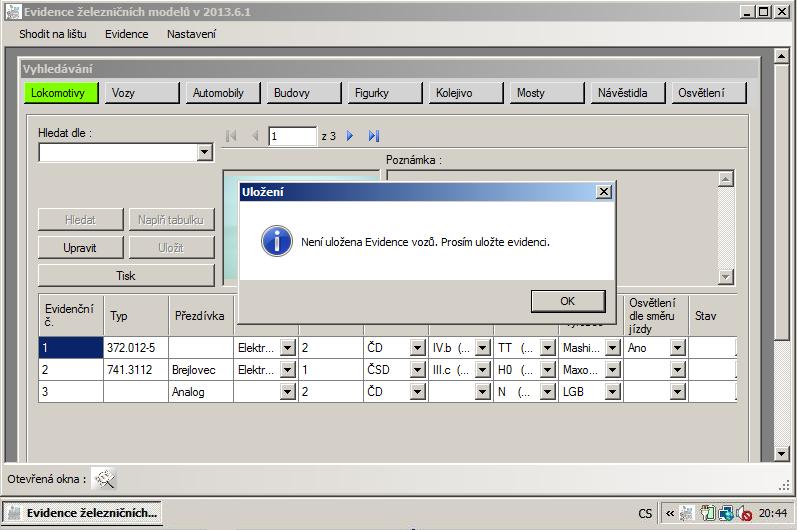Viewport: 797px width, 530px height.
Task: Click the open window icon beside Otevřená okna
Action: point(104,479)
